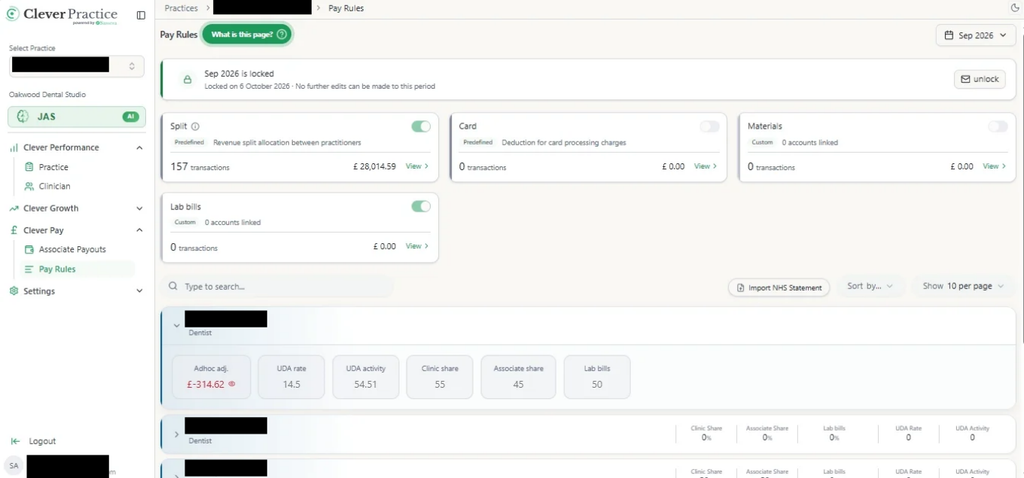Click the Type to search field

(x=278, y=287)
